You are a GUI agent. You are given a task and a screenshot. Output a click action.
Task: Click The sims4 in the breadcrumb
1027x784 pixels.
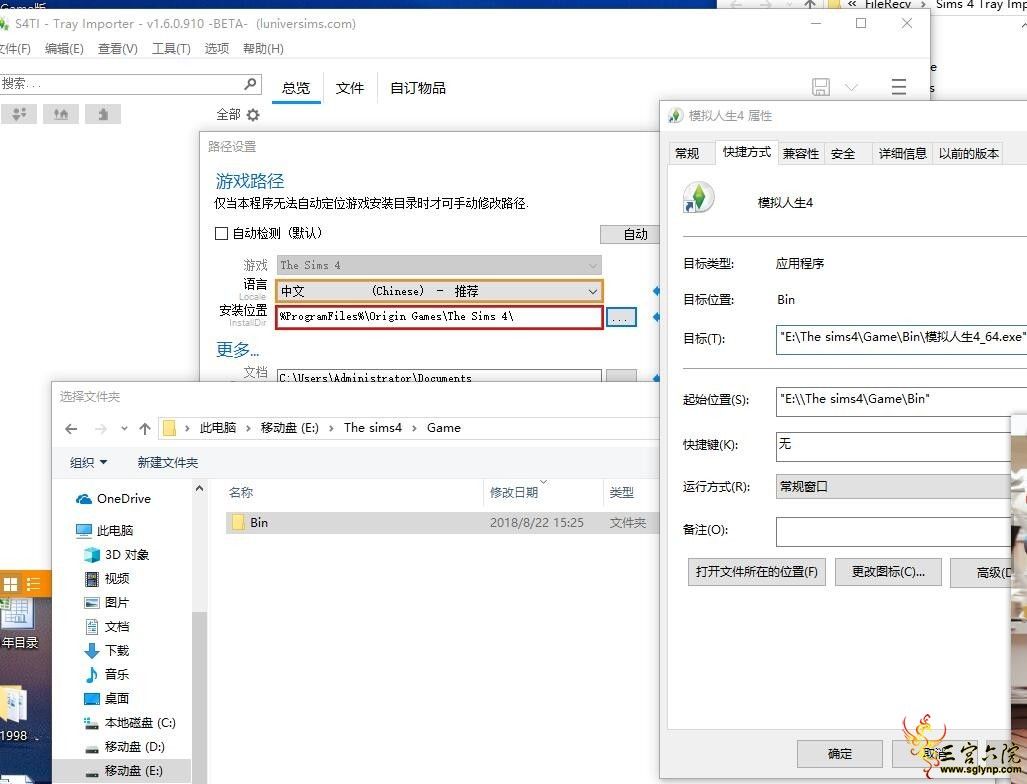(373, 428)
